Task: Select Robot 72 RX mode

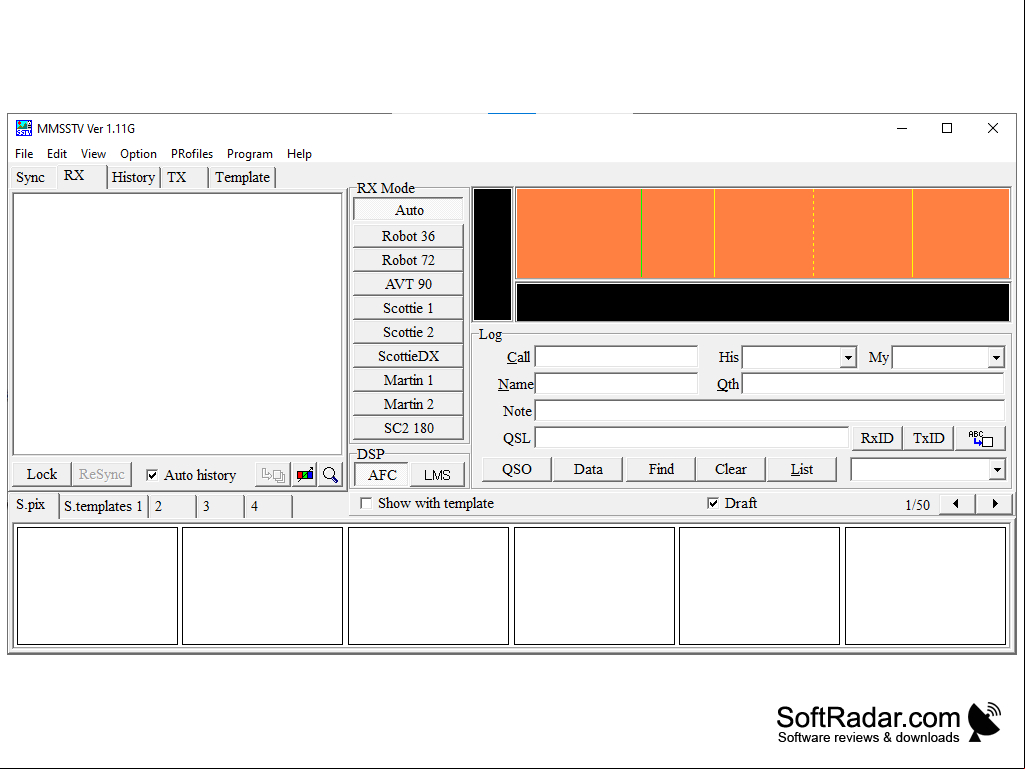Action: point(409,260)
